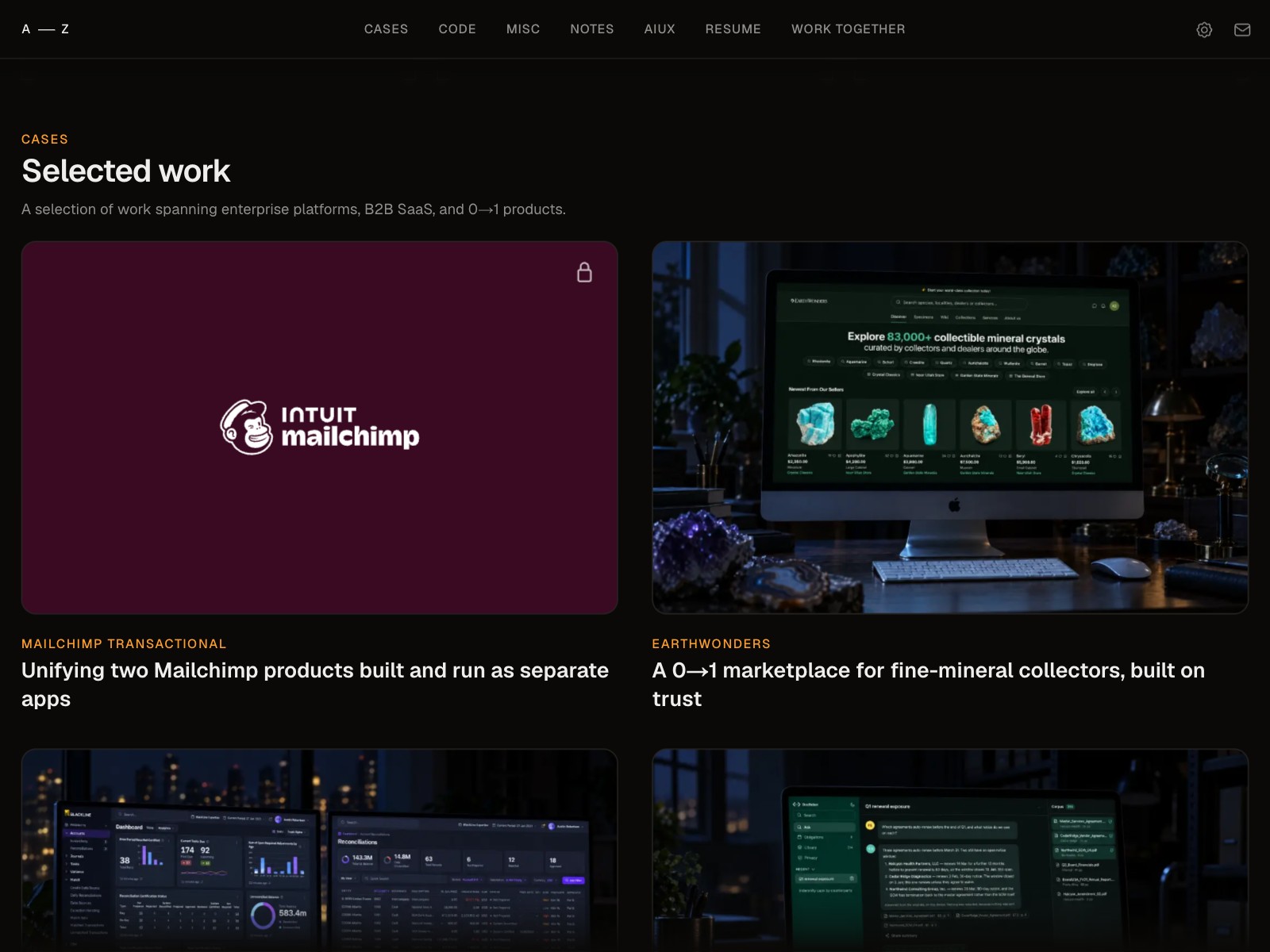Open 'Unifying two Mailchimp products' title link
This screenshot has height=952, width=1270.
[315, 685]
